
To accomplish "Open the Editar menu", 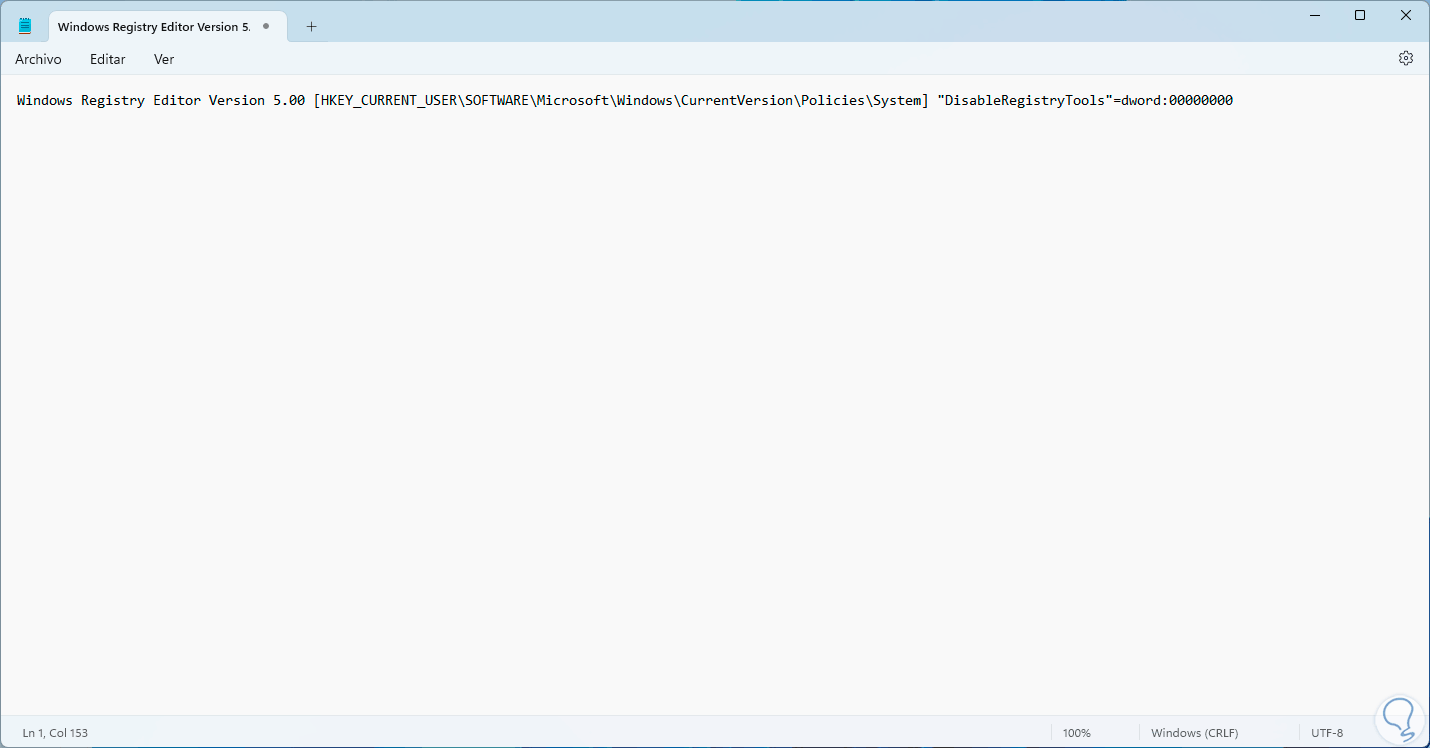I will pos(108,59).
